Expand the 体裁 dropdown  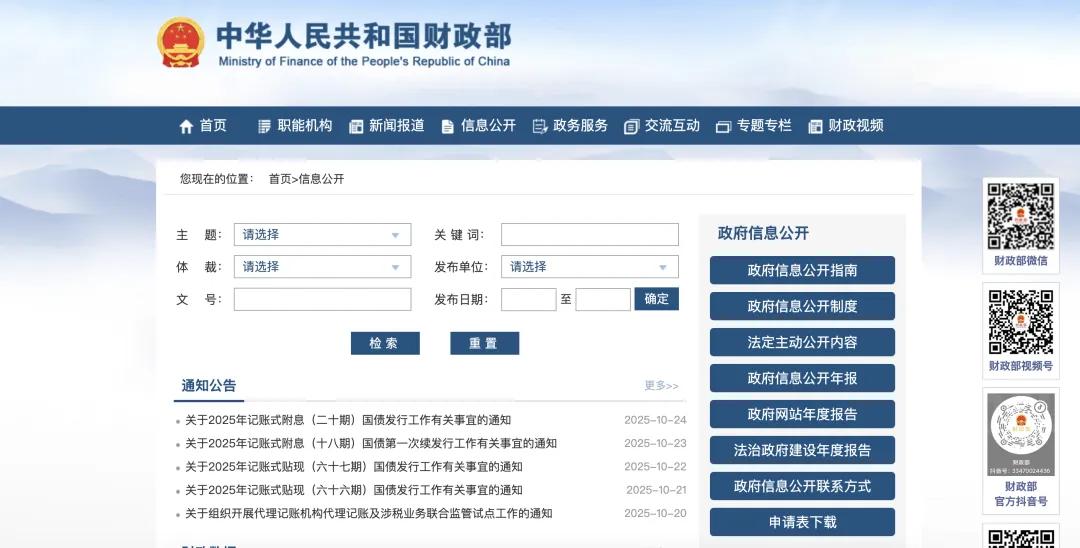tap(322, 267)
